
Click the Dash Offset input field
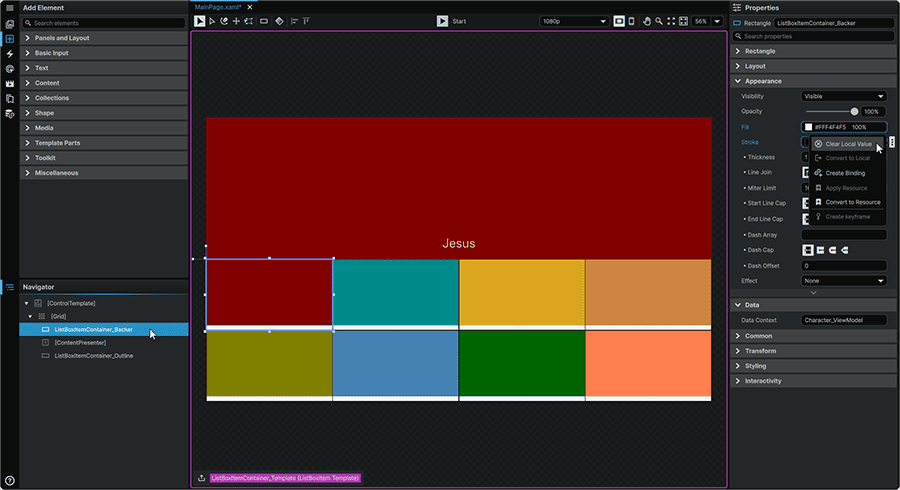coord(844,266)
